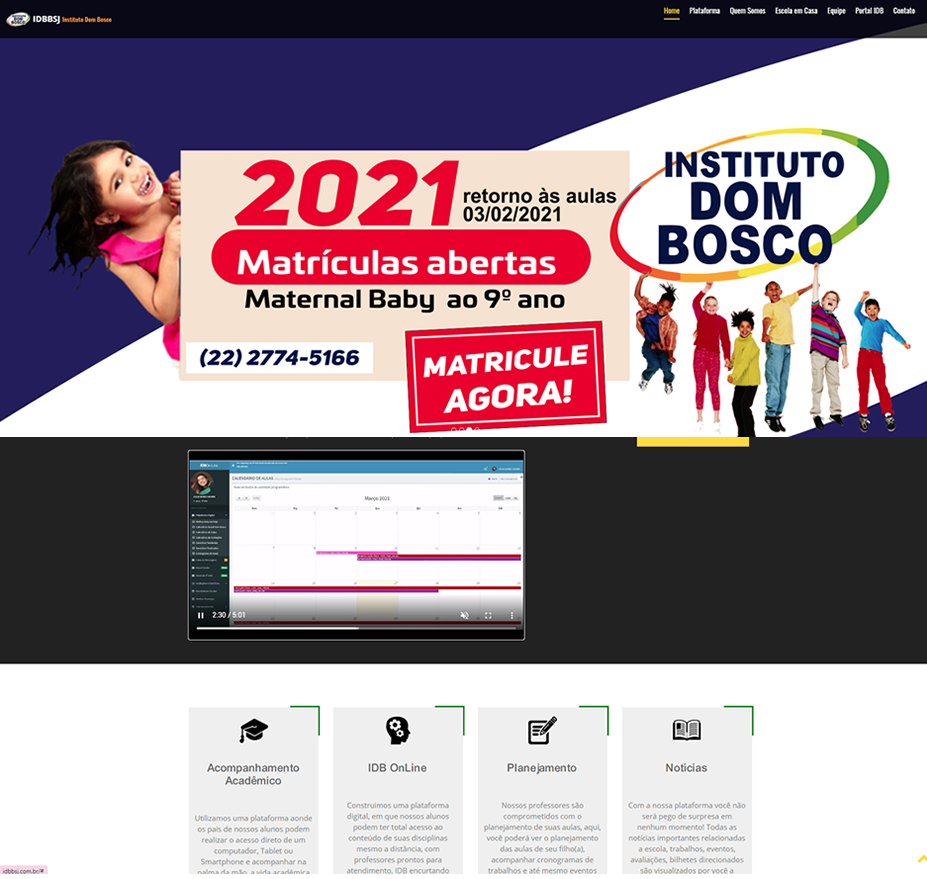Go to the Contato page
This screenshot has width=927, height=879.
click(x=904, y=11)
